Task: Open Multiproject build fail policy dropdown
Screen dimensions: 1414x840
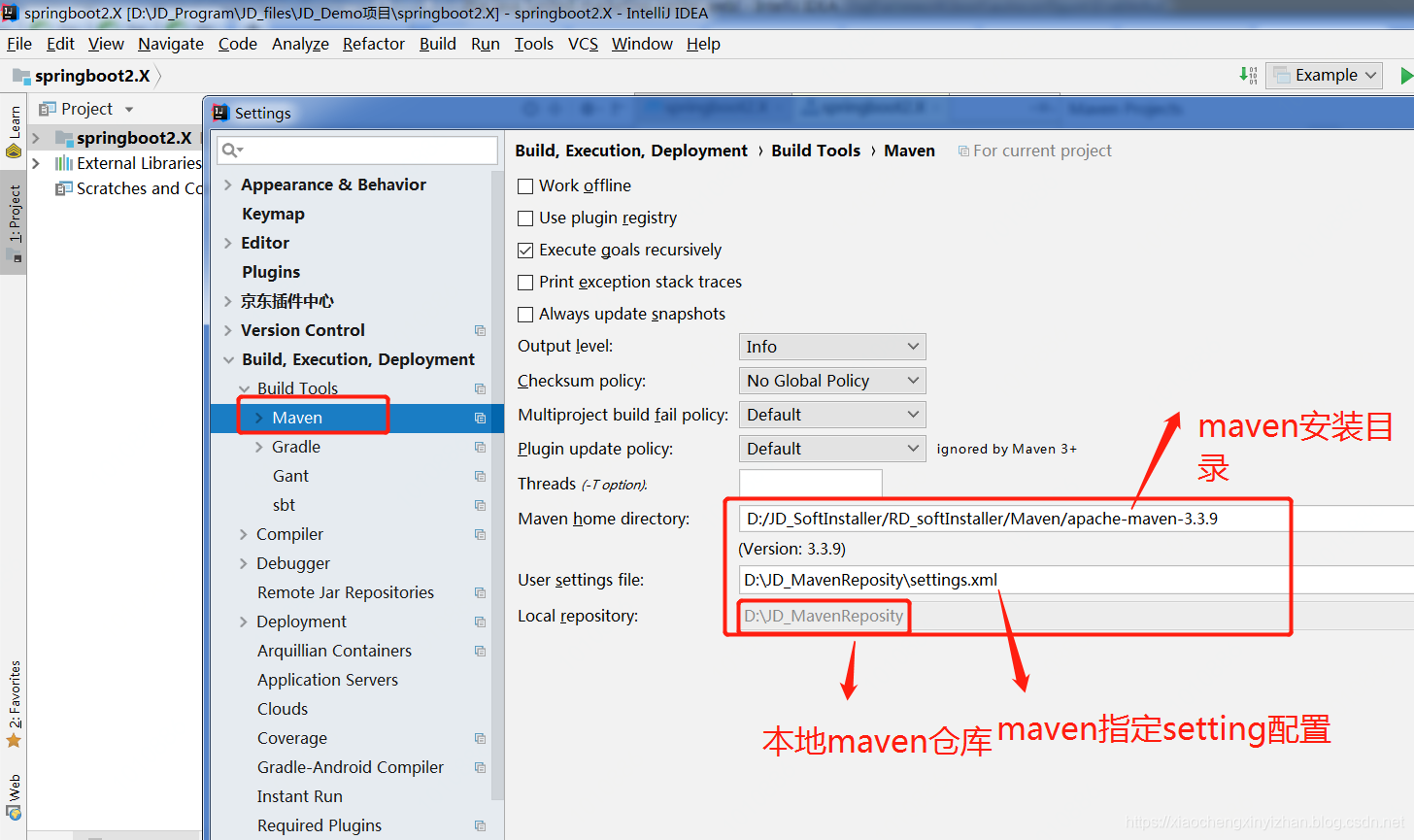Action: click(x=832, y=415)
